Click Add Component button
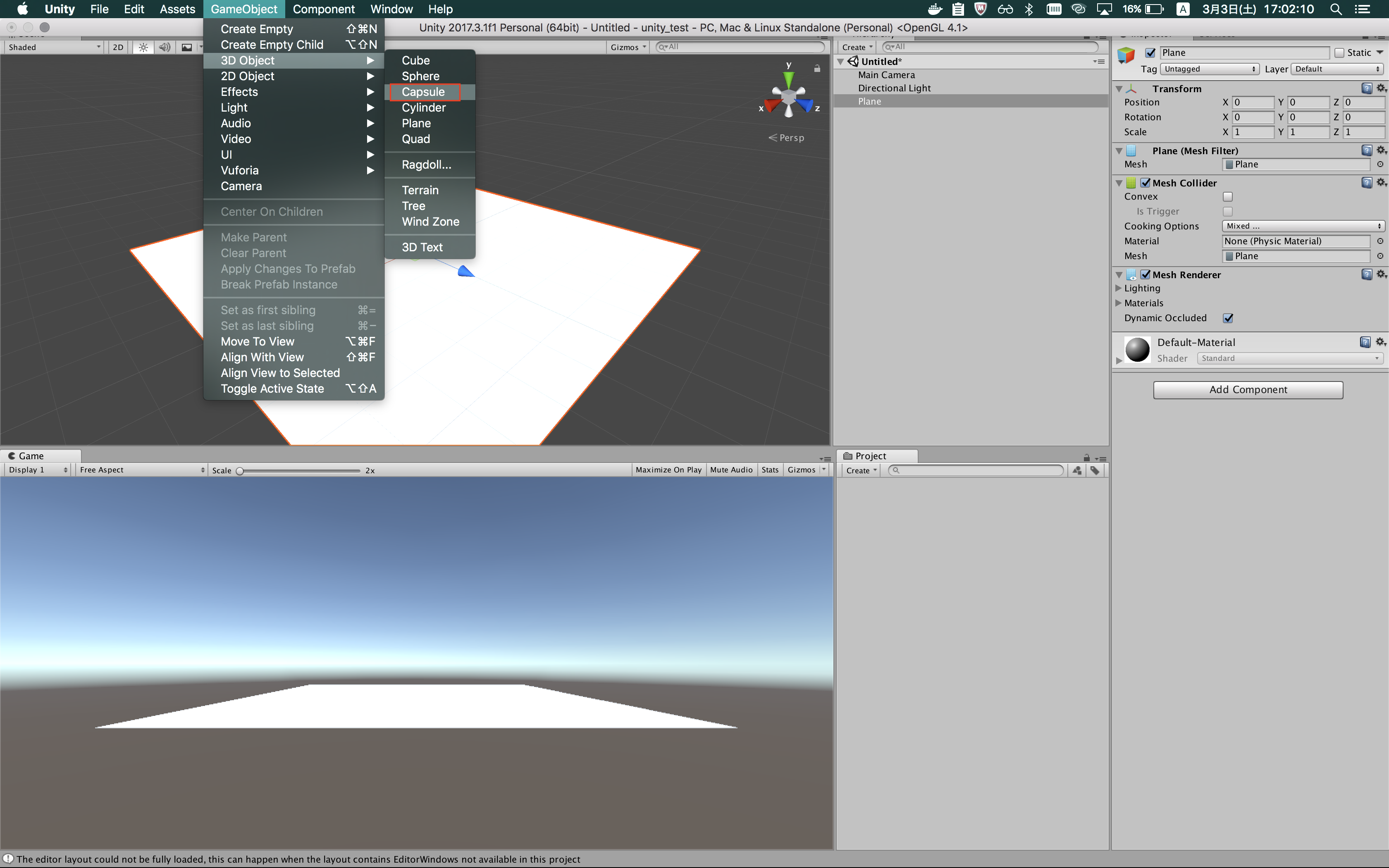The image size is (1389, 868). tap(1248, 390)
